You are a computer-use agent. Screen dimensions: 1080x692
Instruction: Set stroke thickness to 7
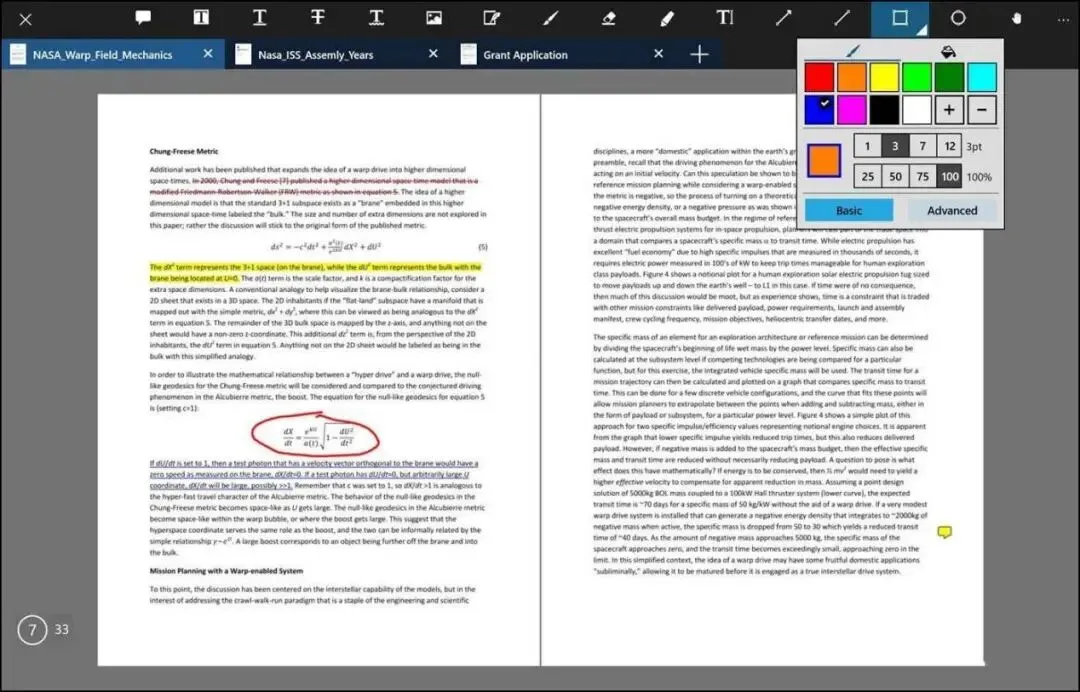pos(922,146)
